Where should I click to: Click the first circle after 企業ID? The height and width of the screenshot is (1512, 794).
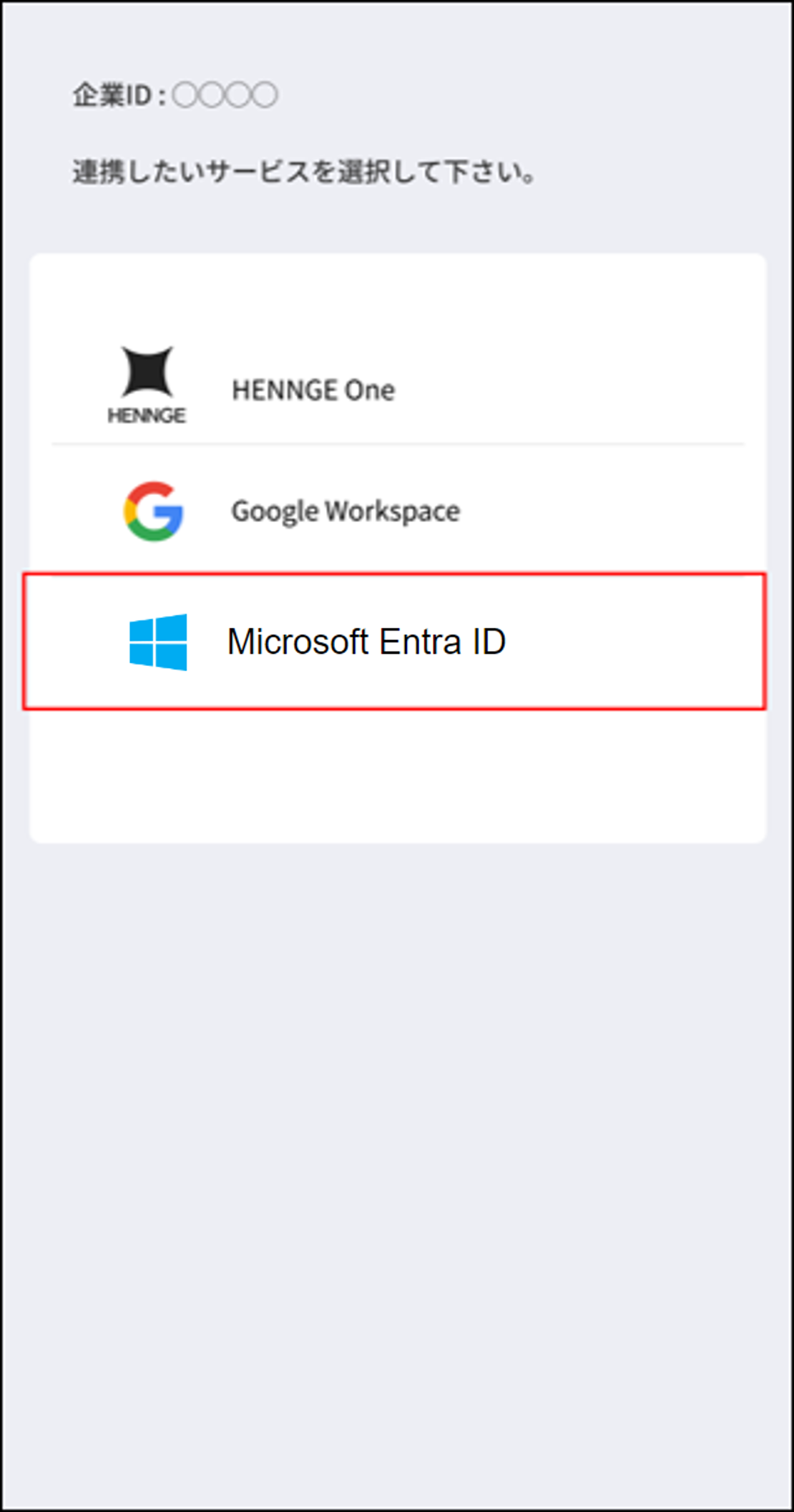pos(185,95)
